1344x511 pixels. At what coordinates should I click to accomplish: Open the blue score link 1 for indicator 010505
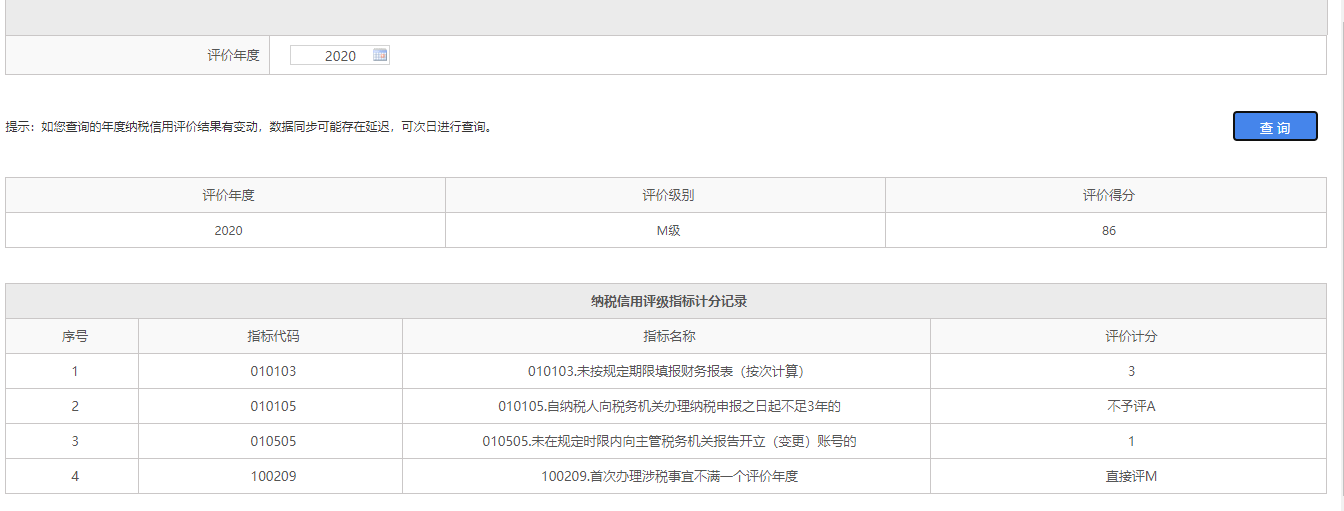[1131, 441]
